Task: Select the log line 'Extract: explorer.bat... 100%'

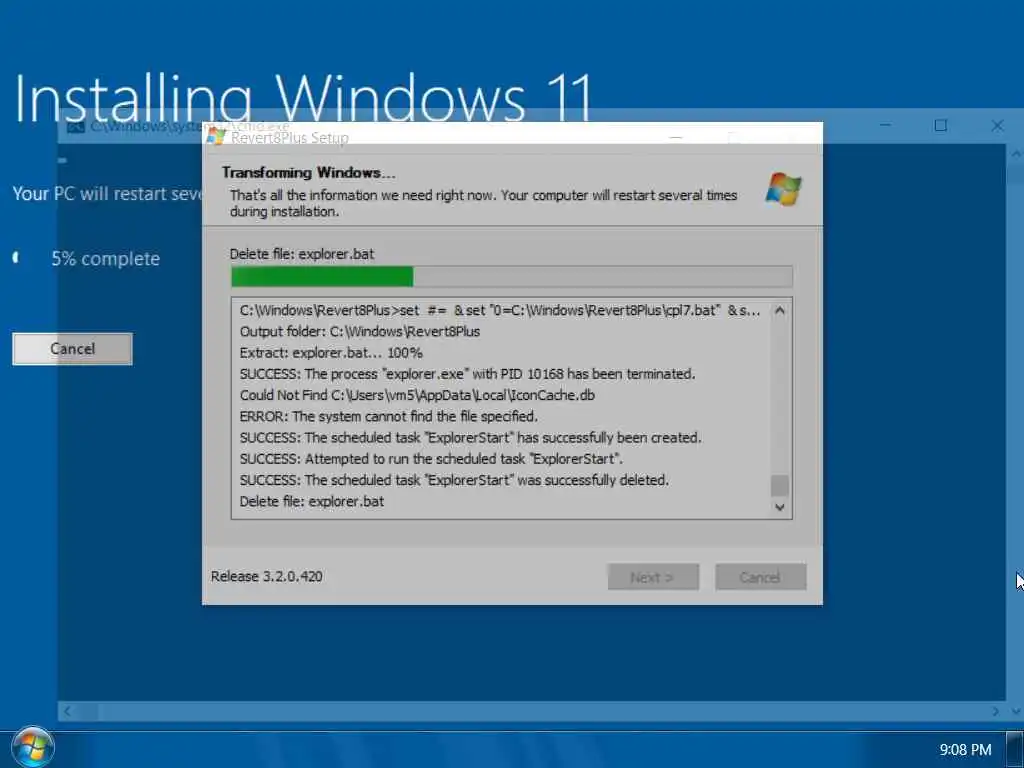Action: pos(331,353)
